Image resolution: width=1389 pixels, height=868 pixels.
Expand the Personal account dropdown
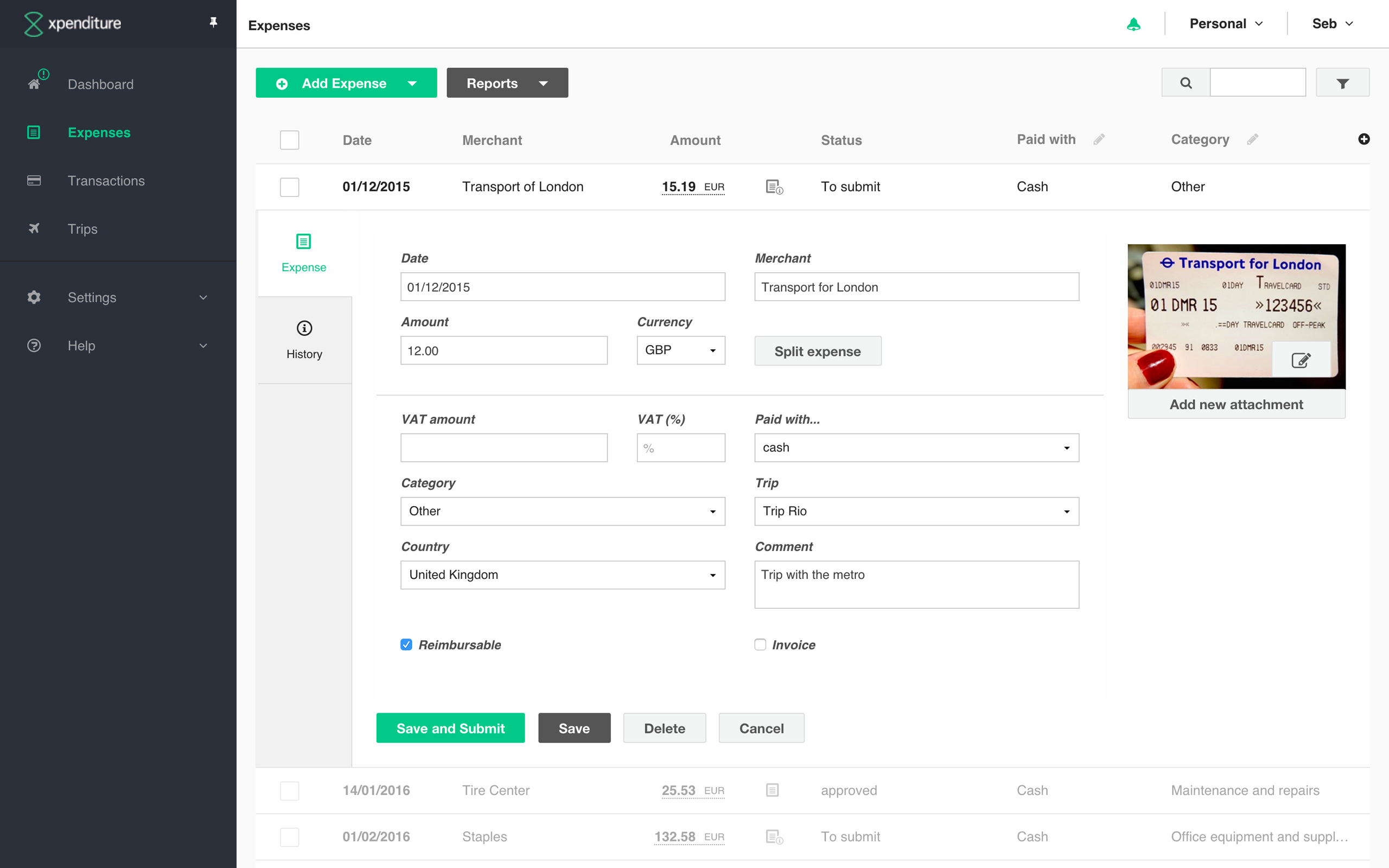pyautogui.click(x=1226, y=24)
